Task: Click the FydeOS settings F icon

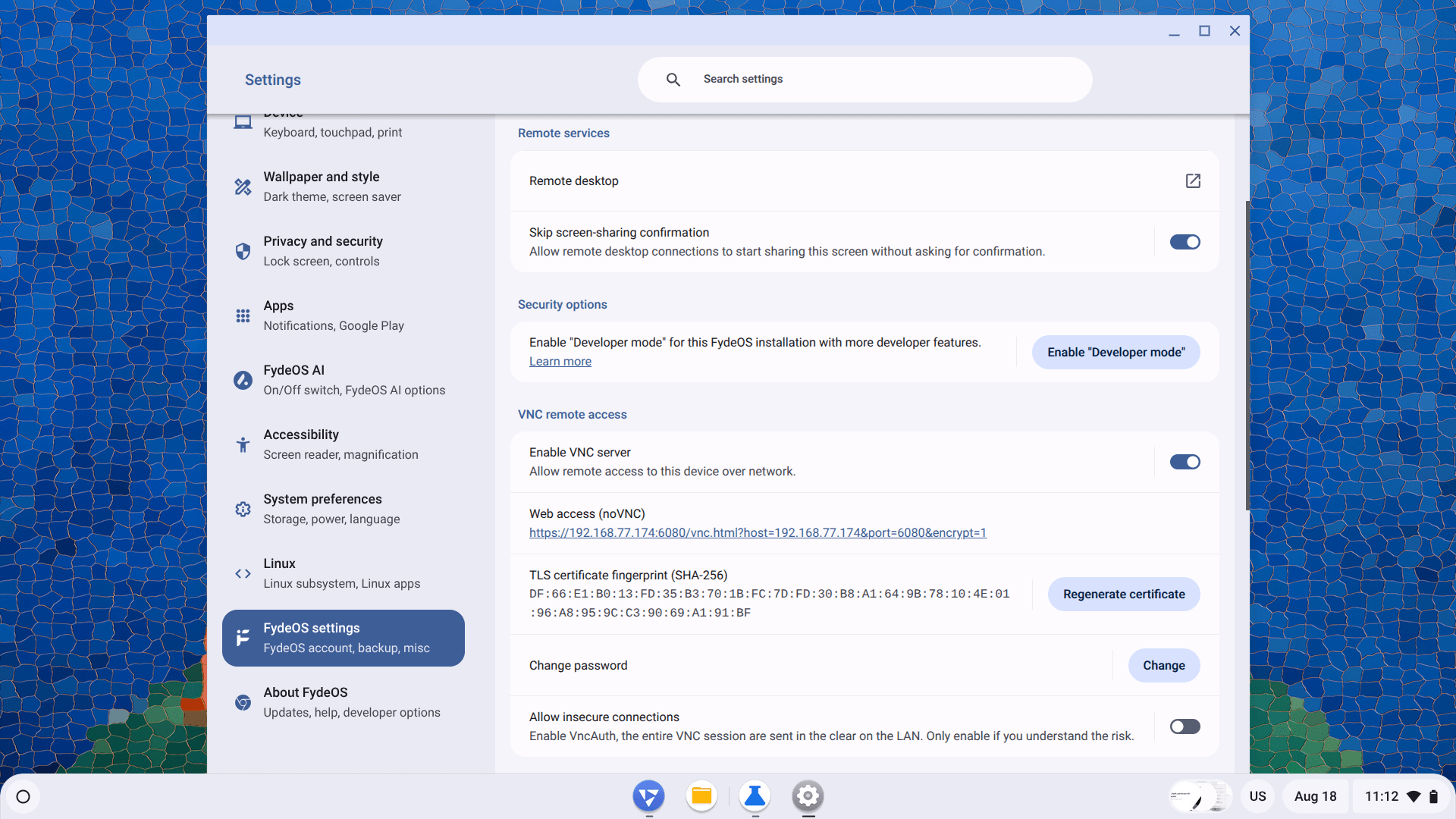Action: tap(243, 638)
